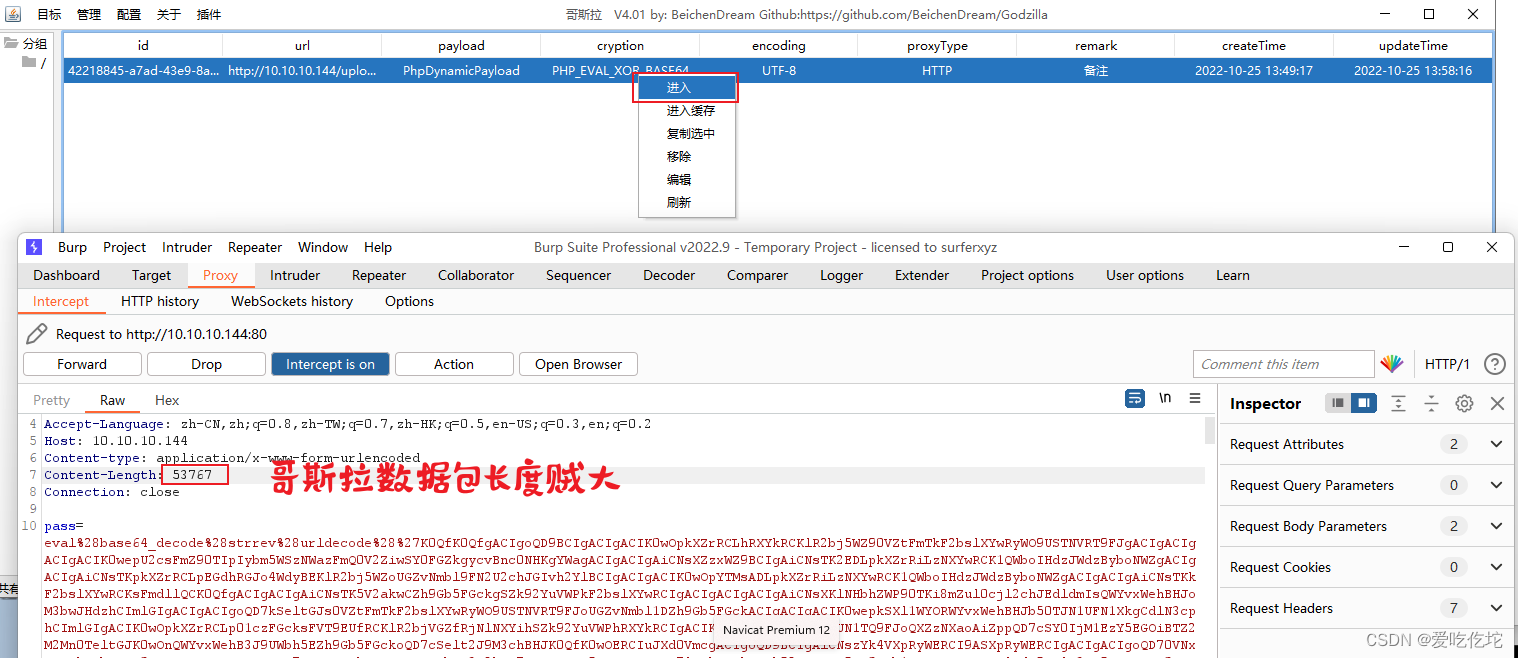
Task: Open the Inspector settings gear icon
Action: pos(1464,403)
